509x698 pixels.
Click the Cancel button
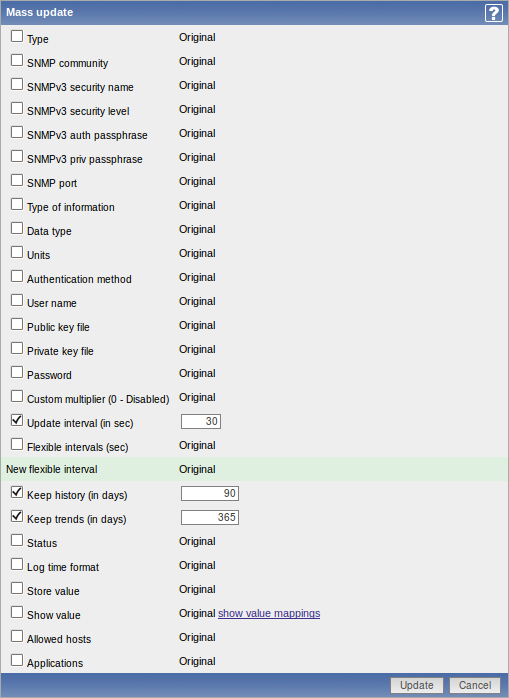[x=475, y=685]
